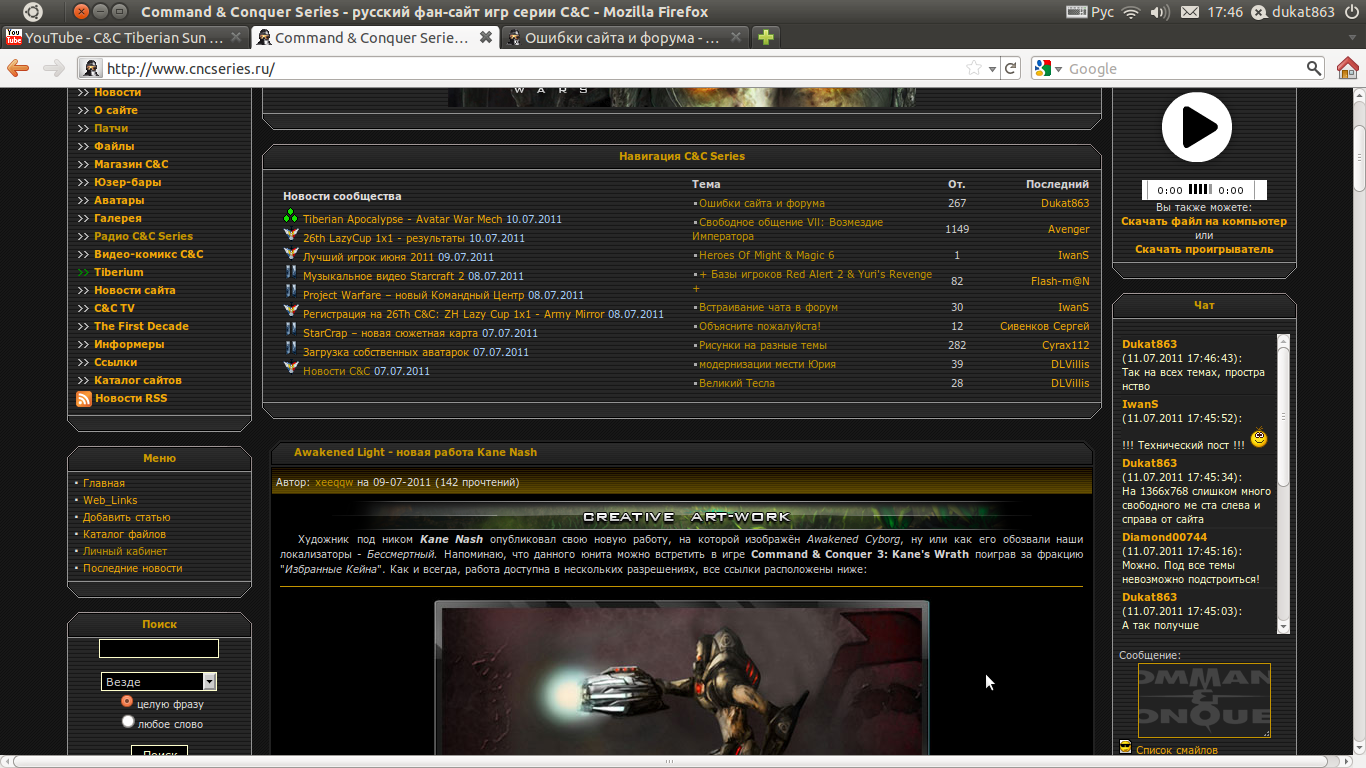Click the RSS feed icon beside Новости RSS
Screen dimensions: 1366x768
pos(84,399)
